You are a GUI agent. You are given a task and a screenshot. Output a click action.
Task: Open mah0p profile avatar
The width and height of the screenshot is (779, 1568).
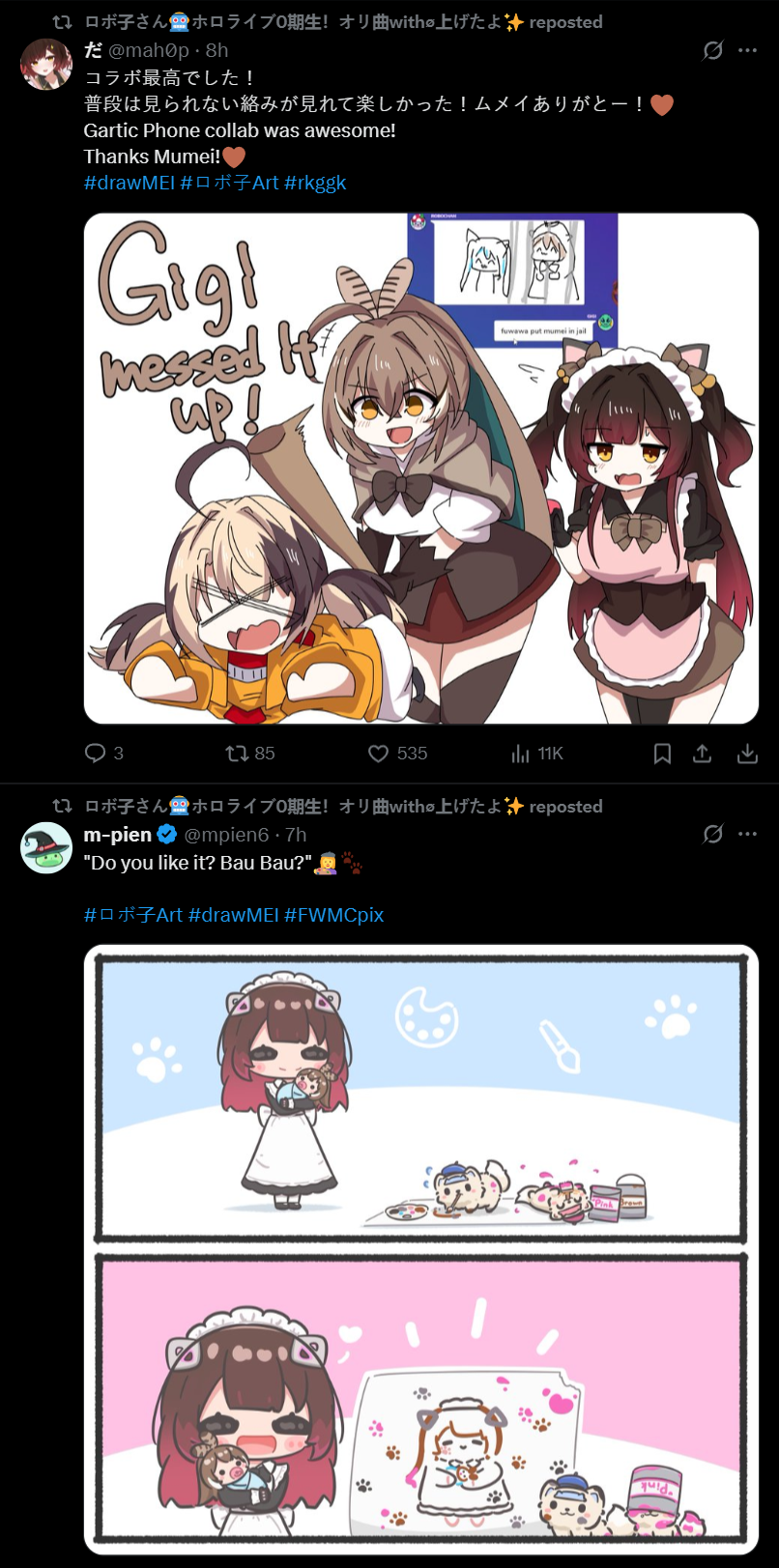click(x=46, y=65)
